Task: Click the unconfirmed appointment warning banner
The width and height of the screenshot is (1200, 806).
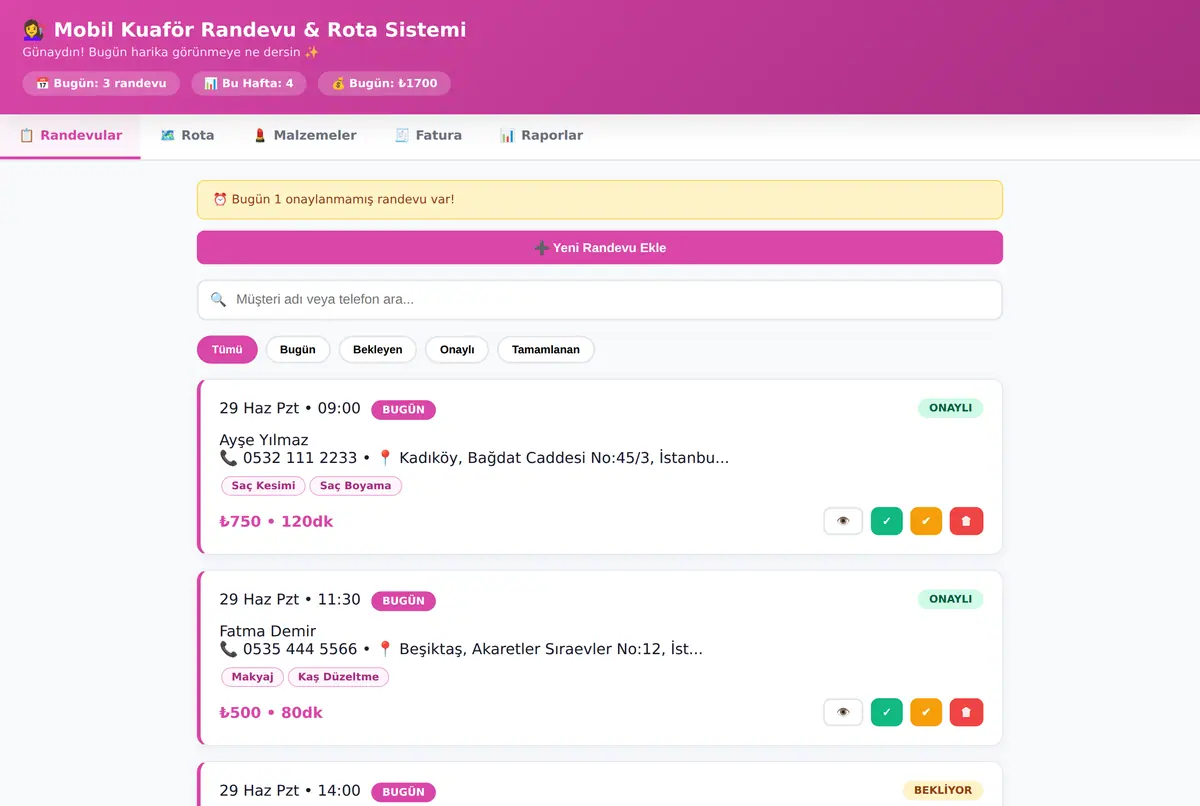Action: pos(600,199)
